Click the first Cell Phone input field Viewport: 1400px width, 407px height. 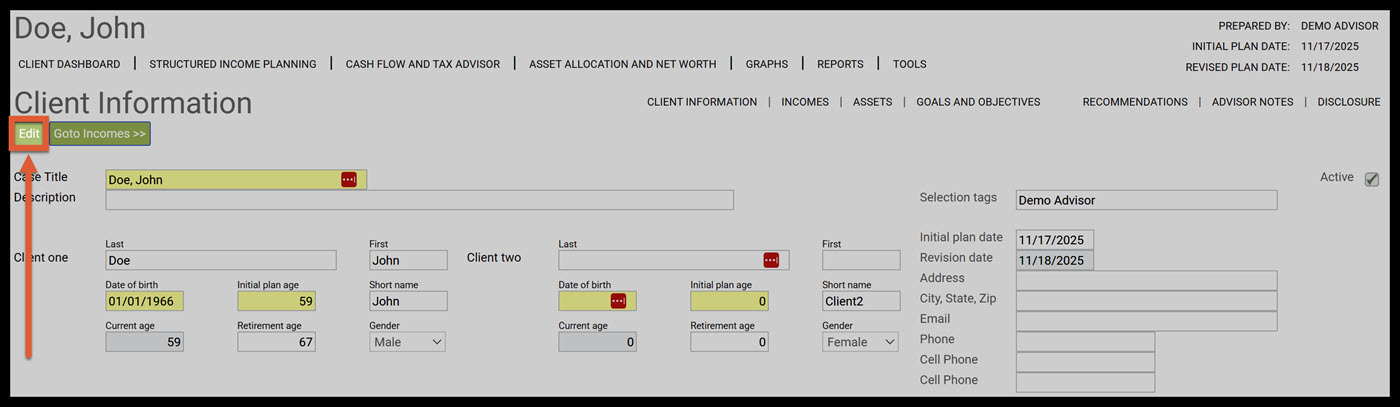coord(1085,362)
